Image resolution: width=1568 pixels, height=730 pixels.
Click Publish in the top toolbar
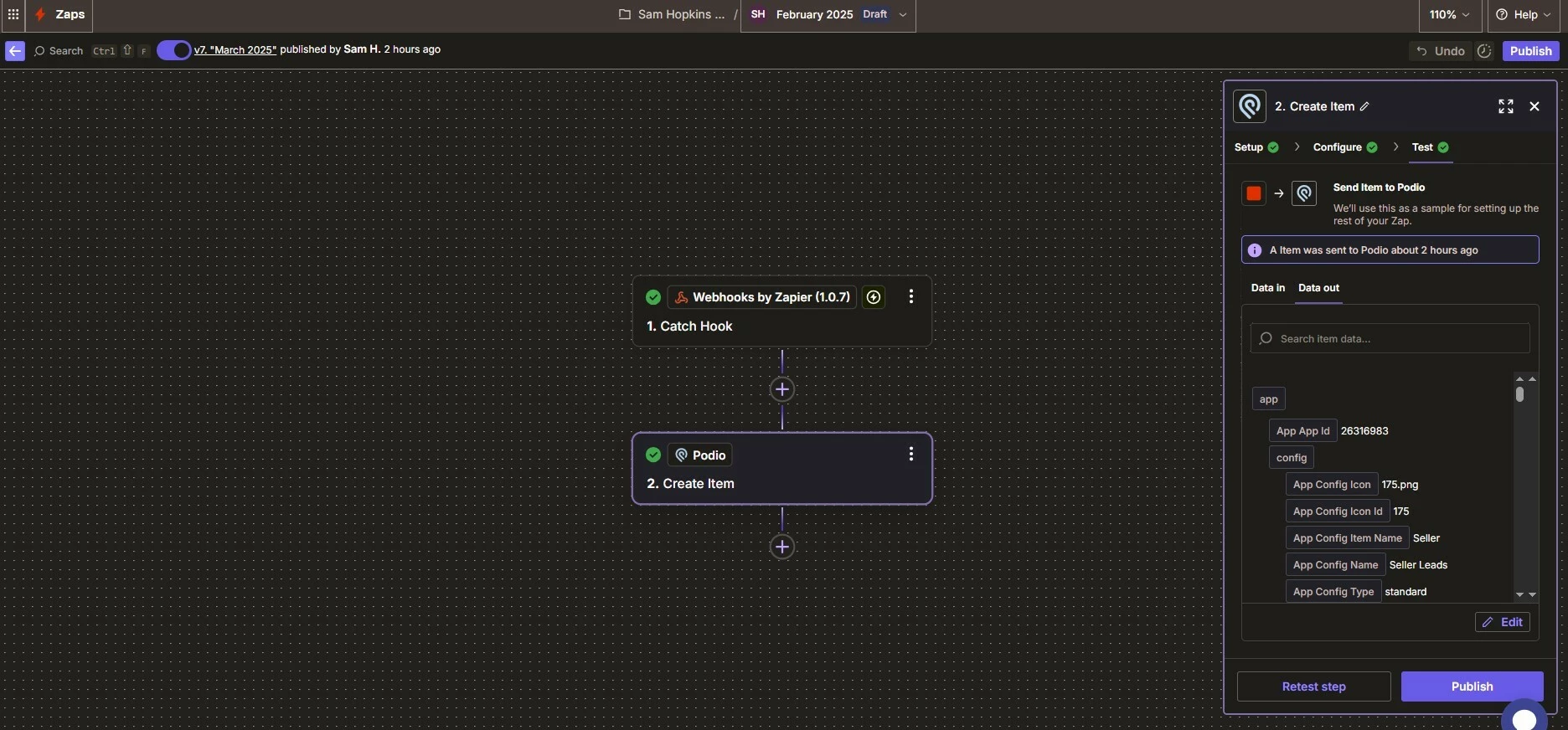1531,51
